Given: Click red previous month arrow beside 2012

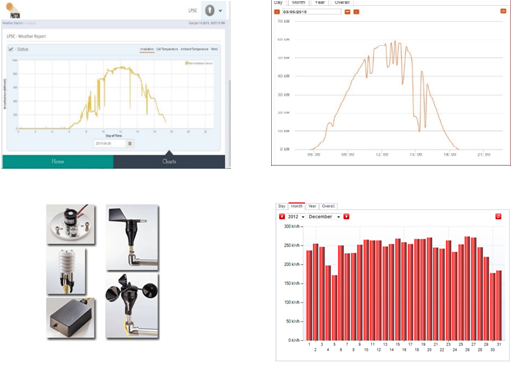Looking at the screenshot, I should point(282,217).
